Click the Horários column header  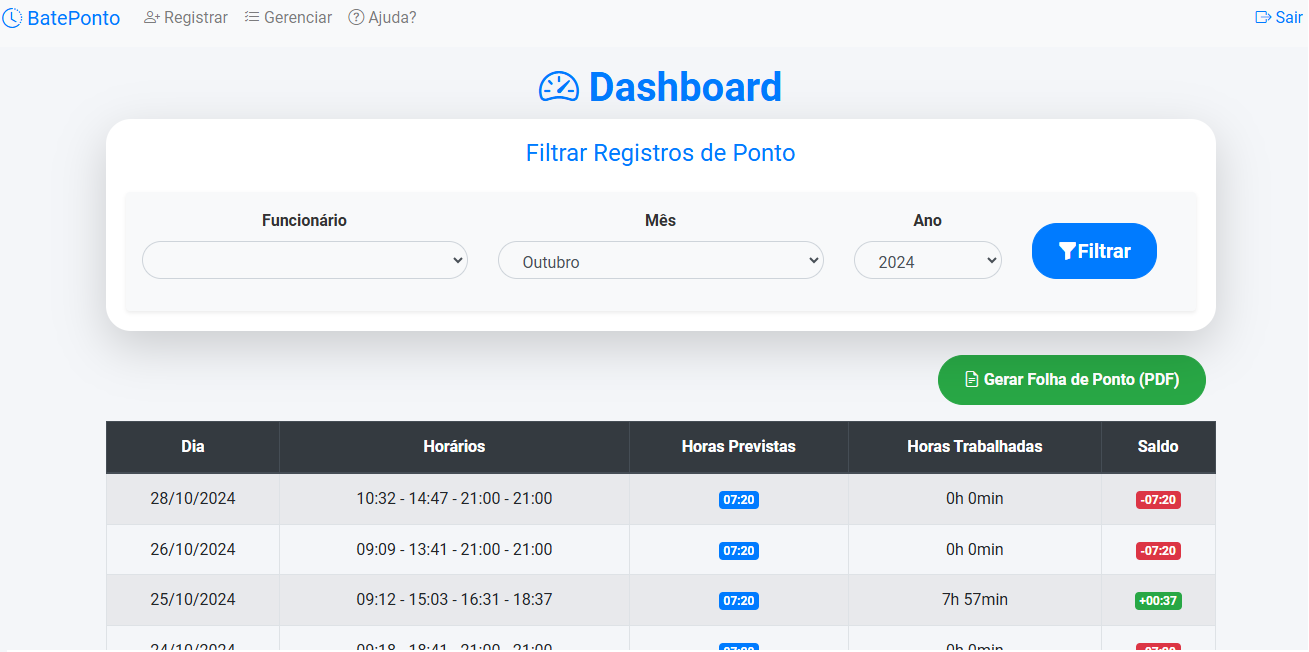454,447
